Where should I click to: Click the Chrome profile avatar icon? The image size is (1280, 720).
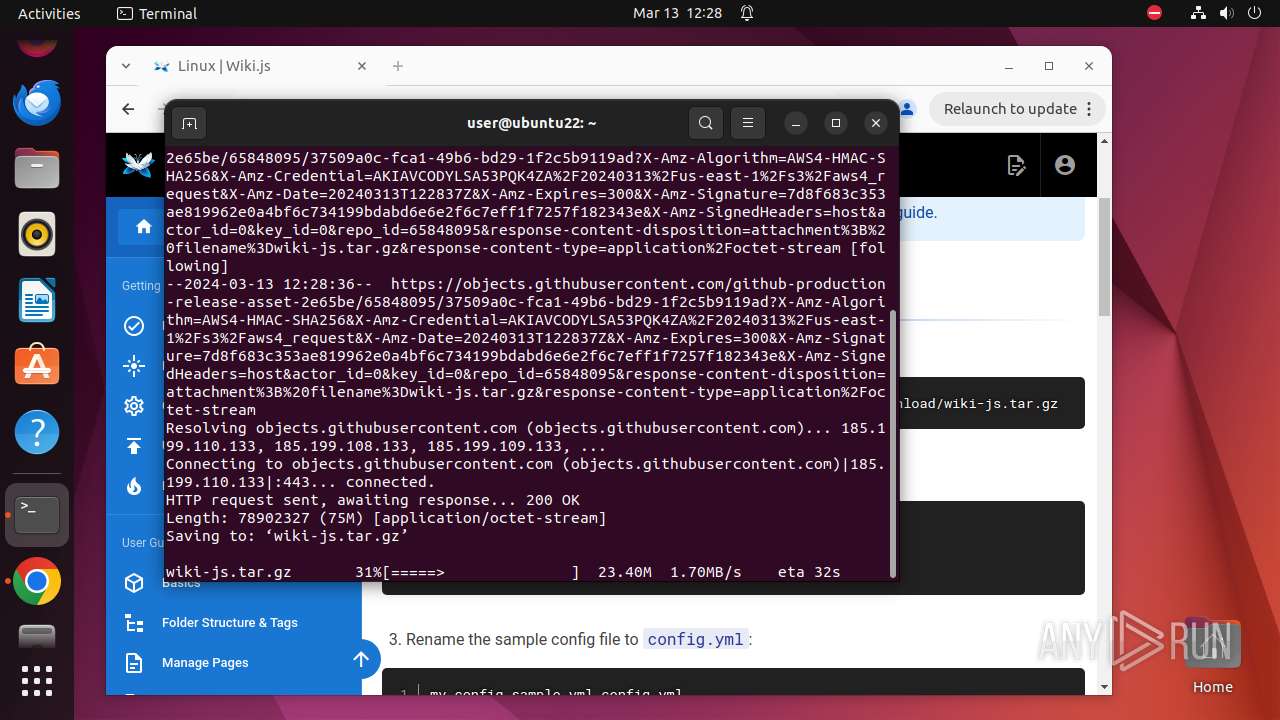coord(907,108)
